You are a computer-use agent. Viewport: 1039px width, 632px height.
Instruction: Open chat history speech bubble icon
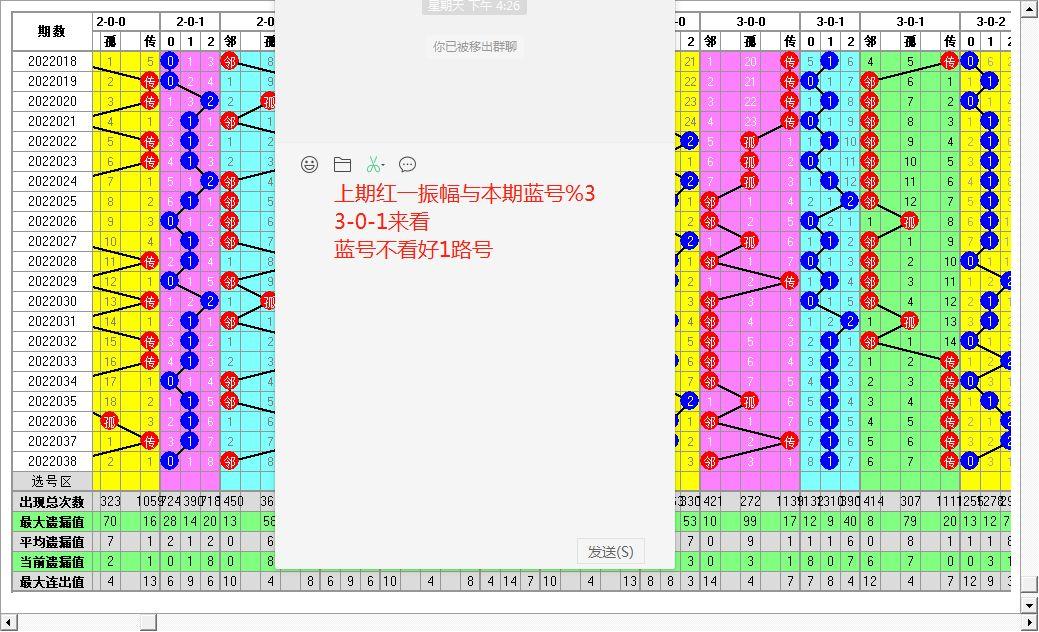pos(408,164)
